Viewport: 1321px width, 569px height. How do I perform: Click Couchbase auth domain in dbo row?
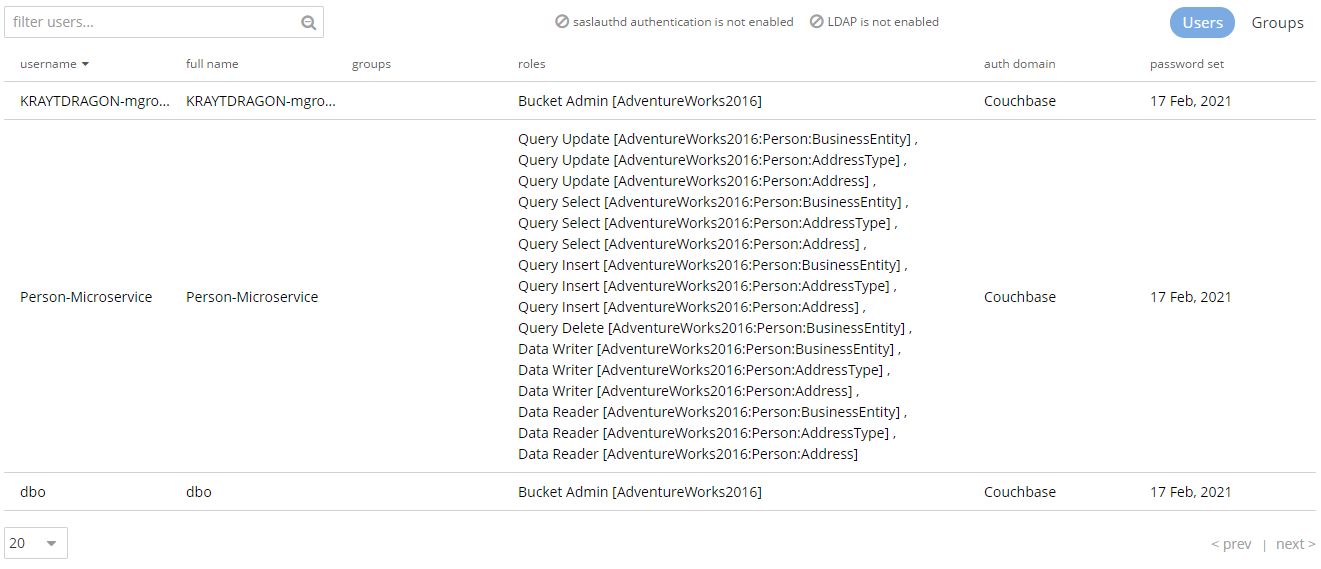click(x=1020, y=492)
